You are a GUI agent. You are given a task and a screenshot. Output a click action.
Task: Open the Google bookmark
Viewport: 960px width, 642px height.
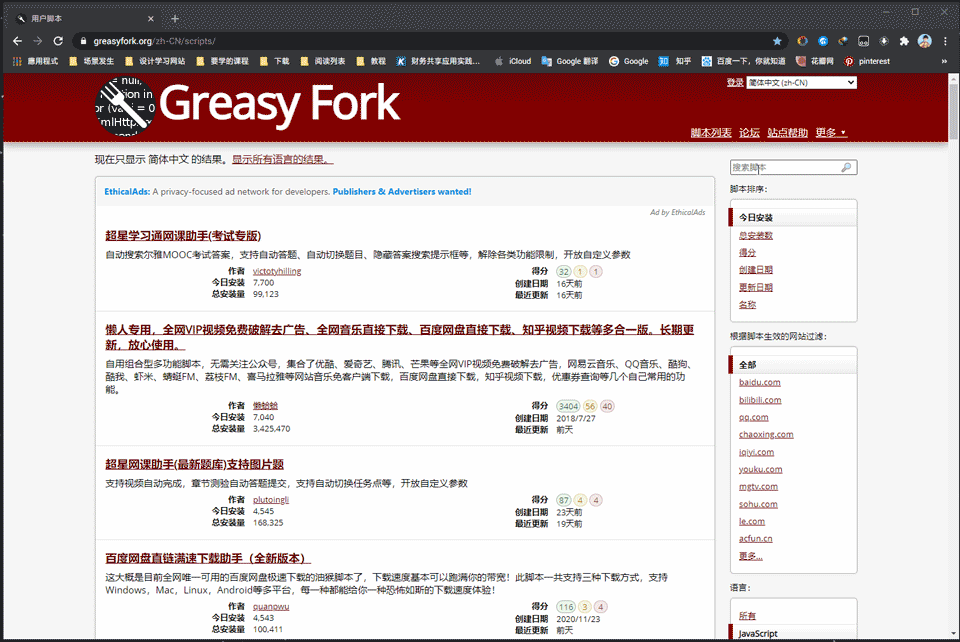click(629, 61)
